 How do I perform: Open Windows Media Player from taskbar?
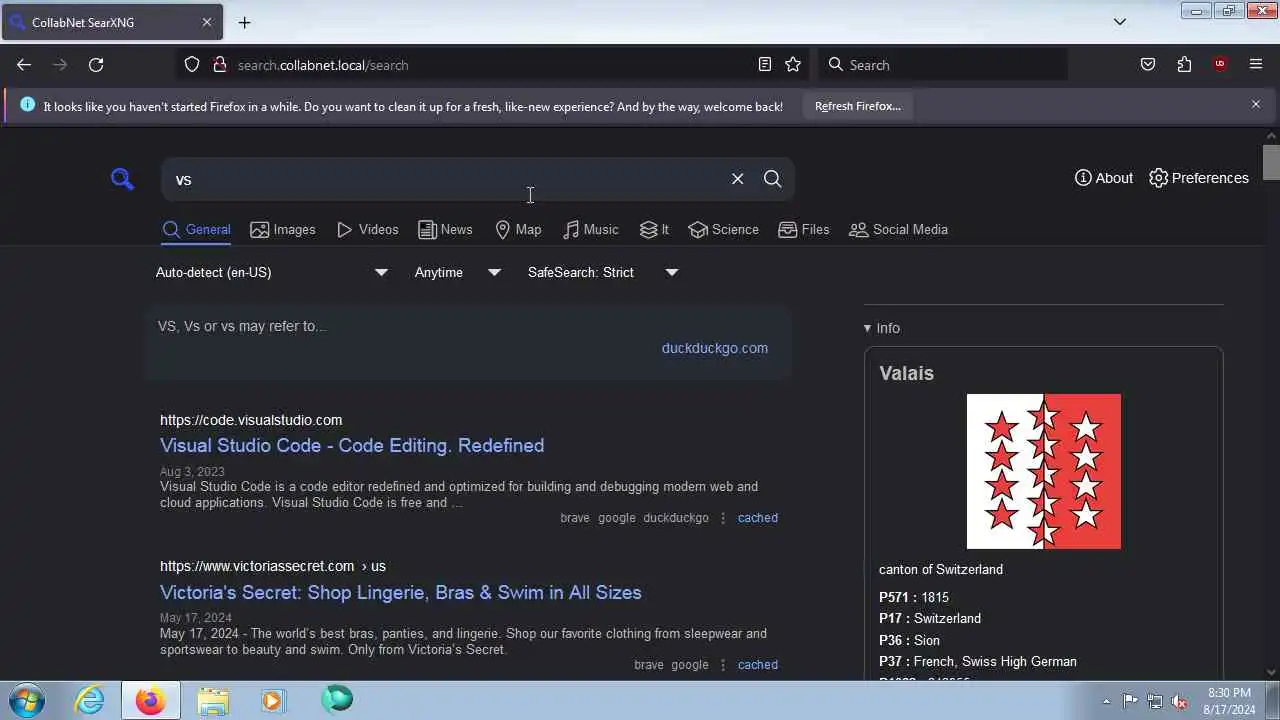tap(273, 700)
